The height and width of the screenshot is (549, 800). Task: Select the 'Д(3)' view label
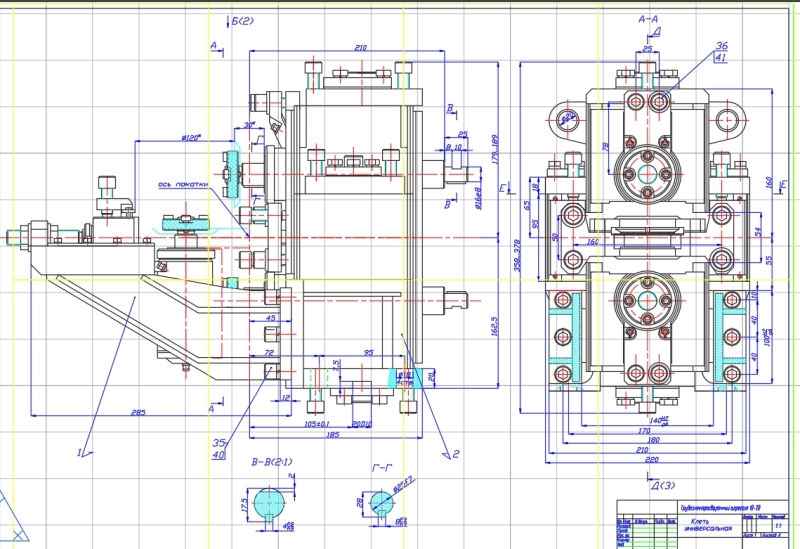[x=663, y=485]
